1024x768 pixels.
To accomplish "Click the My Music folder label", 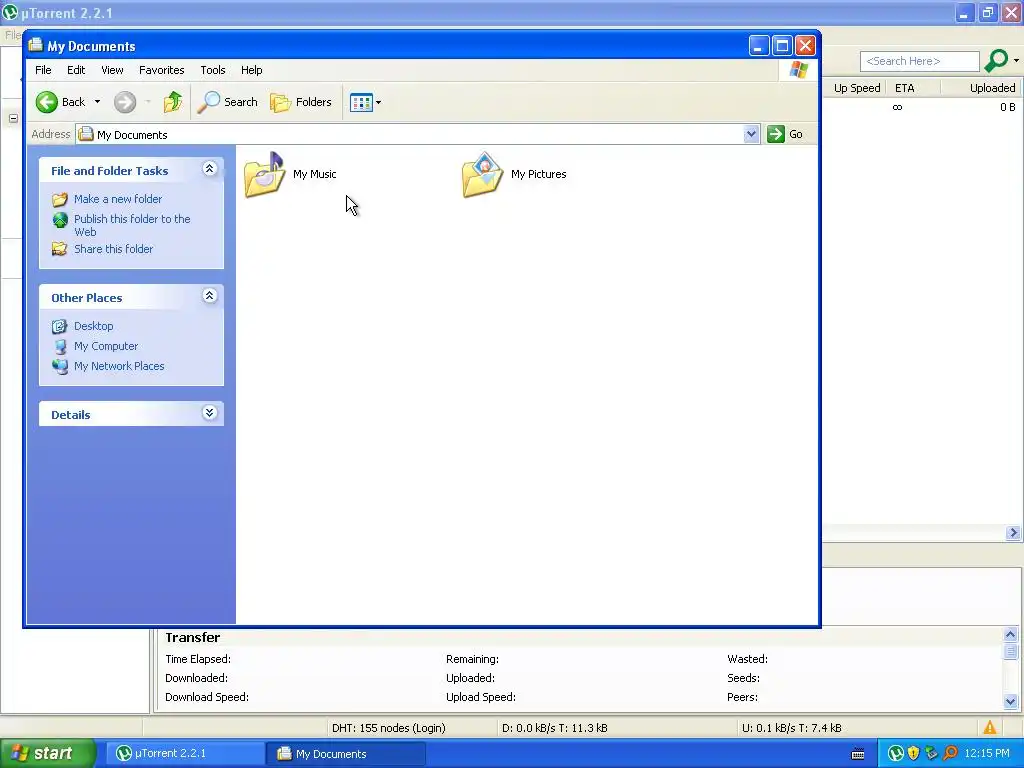I will (x=315, y=174).
